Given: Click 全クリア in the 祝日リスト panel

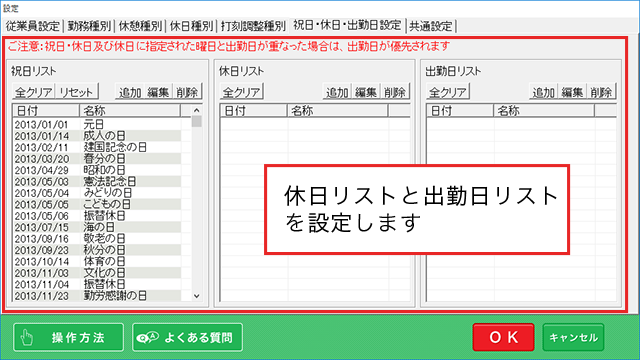Looking at the screenshot, I should (x=33, y=92).
